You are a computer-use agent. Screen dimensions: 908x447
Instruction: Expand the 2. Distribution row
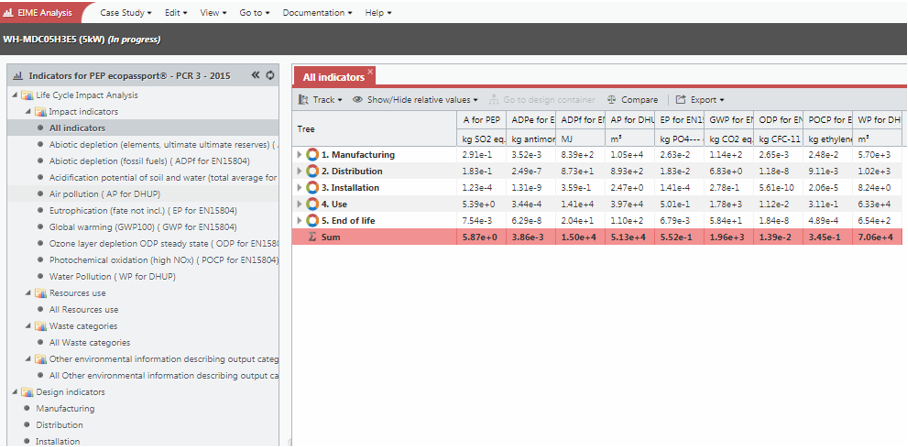[299, 171]
